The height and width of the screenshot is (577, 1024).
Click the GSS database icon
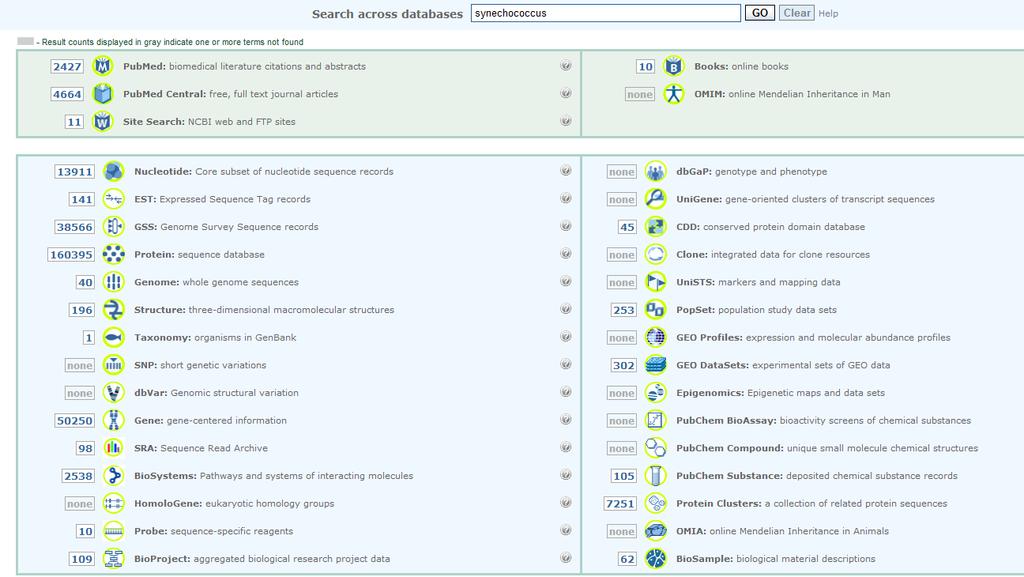point(114,226)
